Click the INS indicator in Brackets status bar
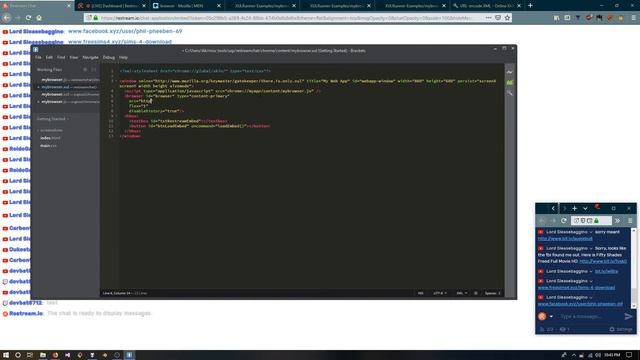 point(420,293)
